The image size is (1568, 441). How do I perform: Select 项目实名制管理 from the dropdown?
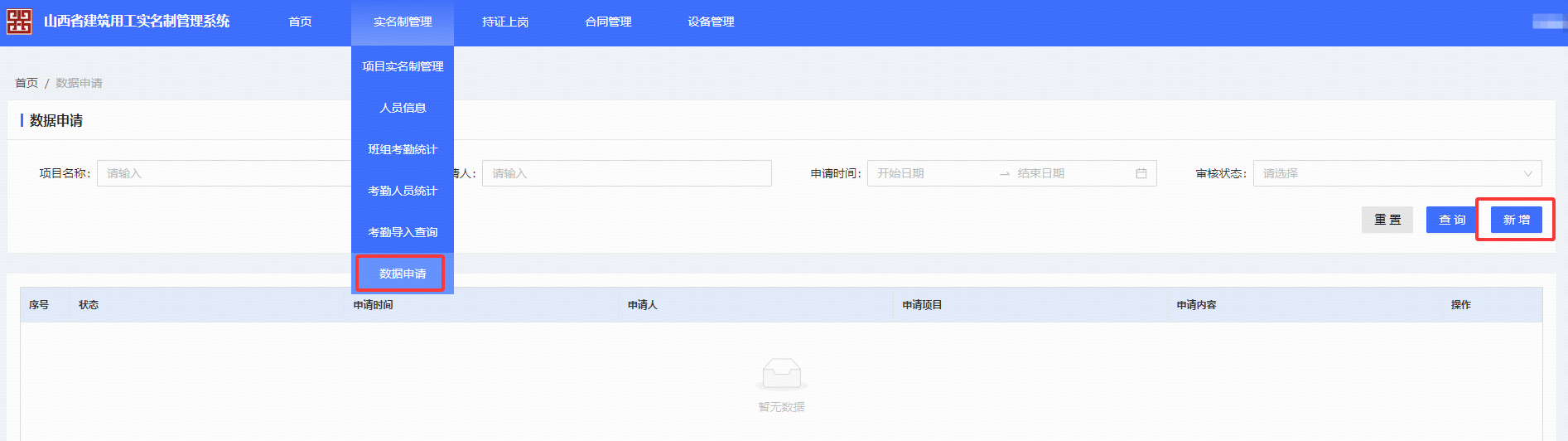click(403, 66)
